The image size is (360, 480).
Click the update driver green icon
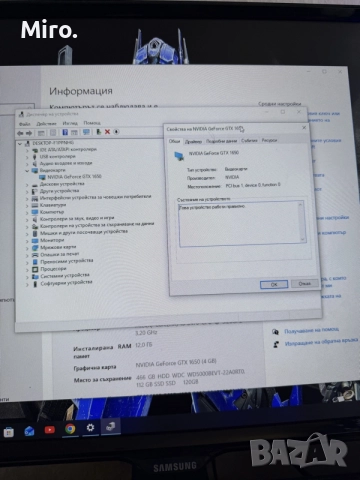(99, 132)
